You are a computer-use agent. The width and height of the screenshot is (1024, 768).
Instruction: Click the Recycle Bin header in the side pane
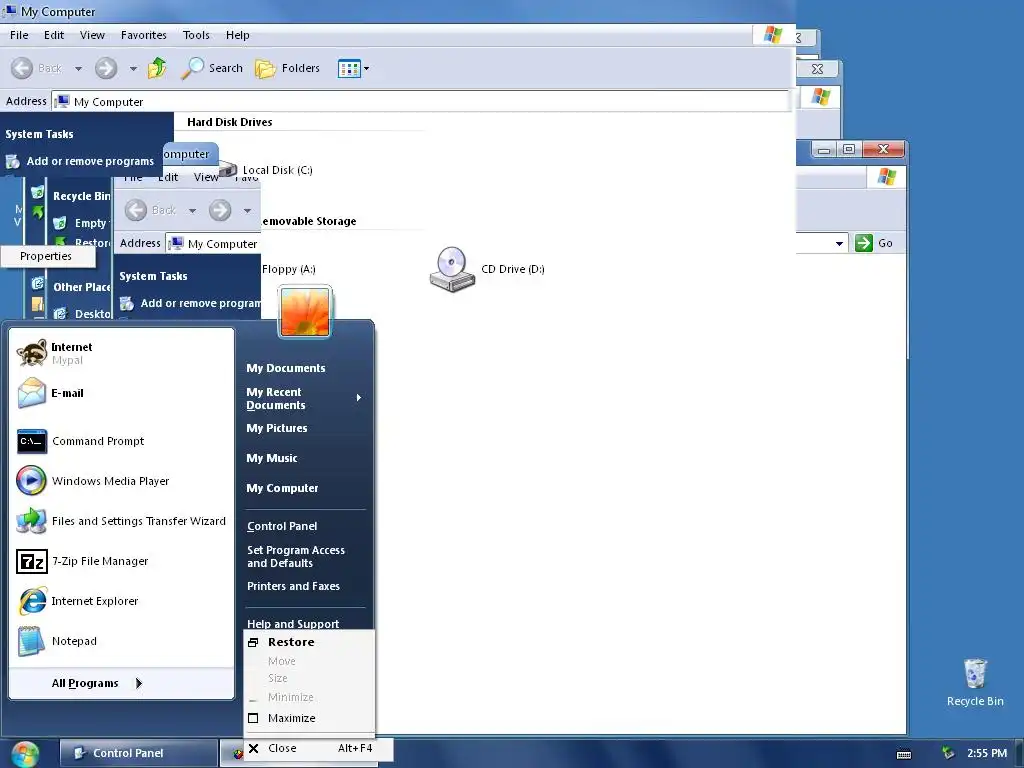pyautogui.click(x=81, y=196)
